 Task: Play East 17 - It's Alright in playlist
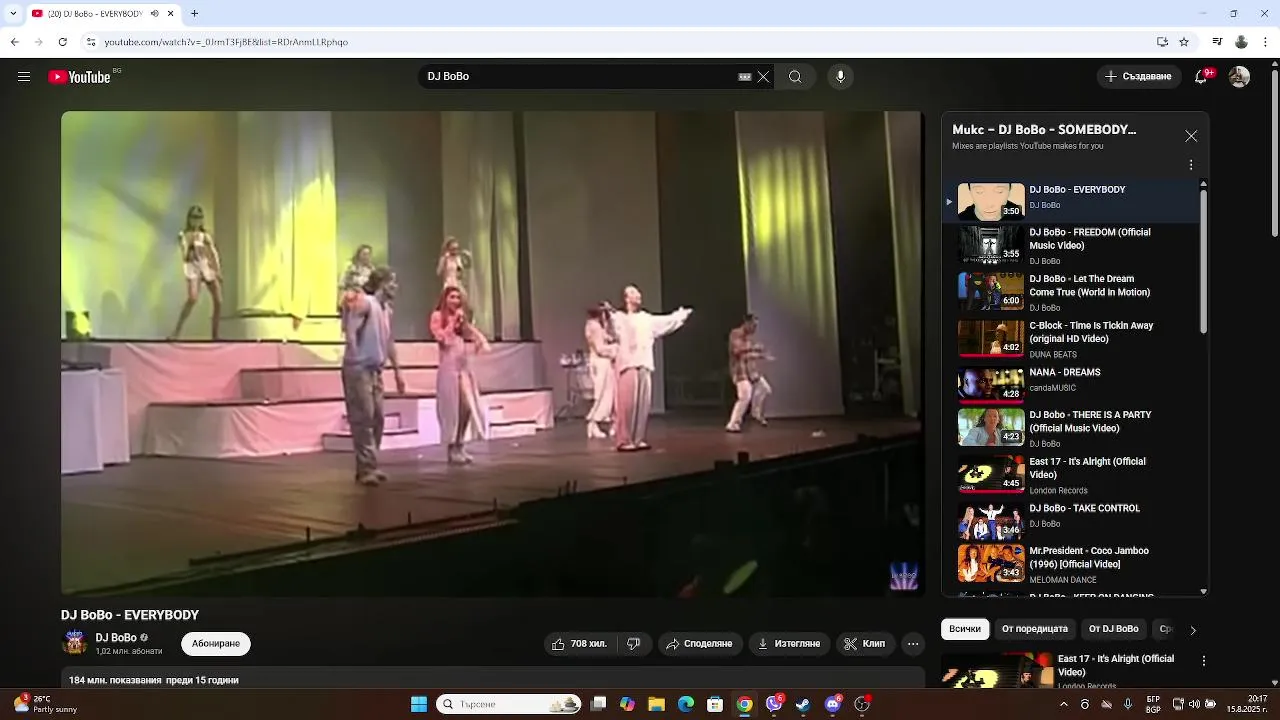point(1070,475)
